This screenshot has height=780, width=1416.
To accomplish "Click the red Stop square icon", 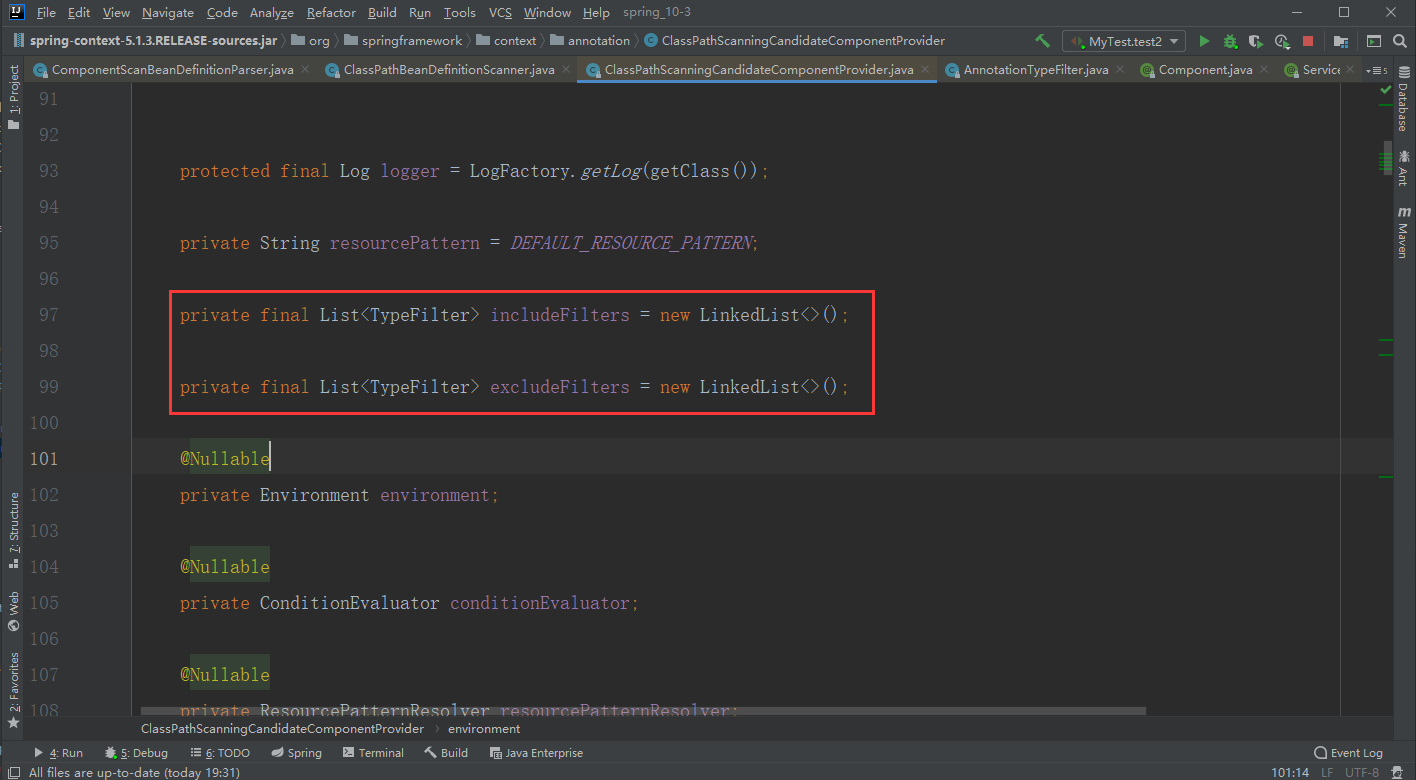I will 1308,41.
